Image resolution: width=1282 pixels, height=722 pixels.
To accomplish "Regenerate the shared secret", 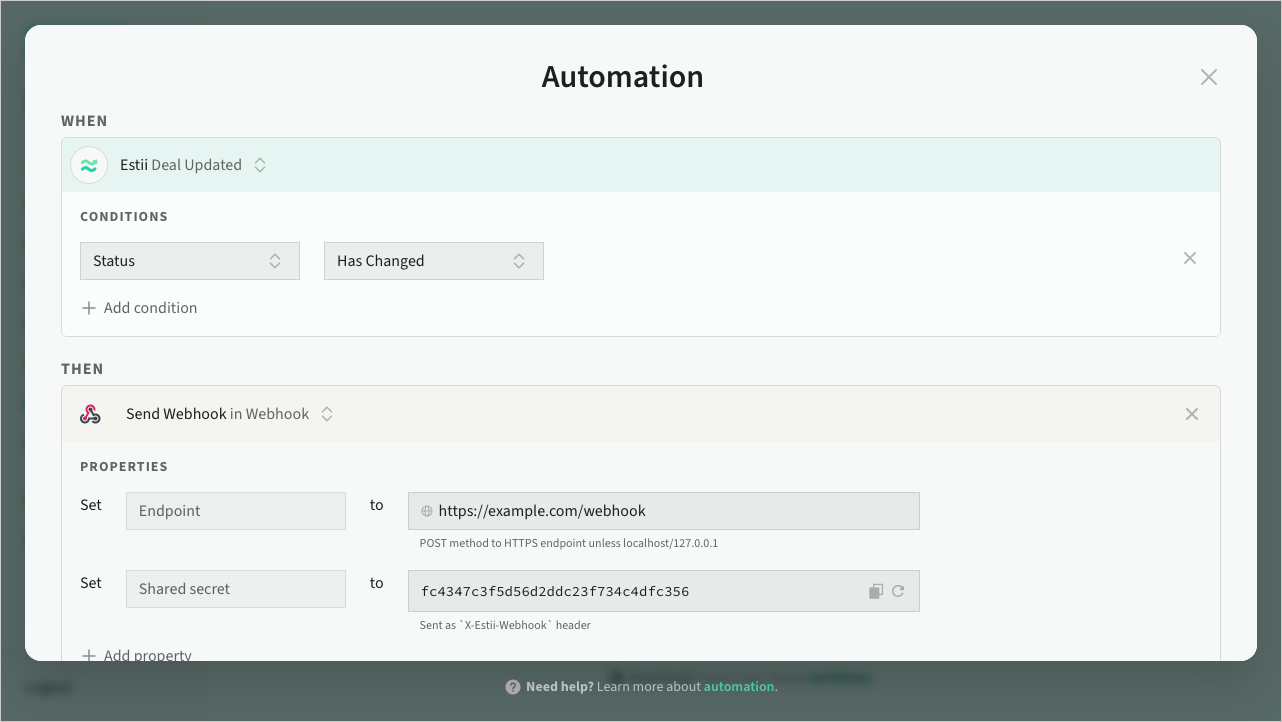I will point(898,591).
